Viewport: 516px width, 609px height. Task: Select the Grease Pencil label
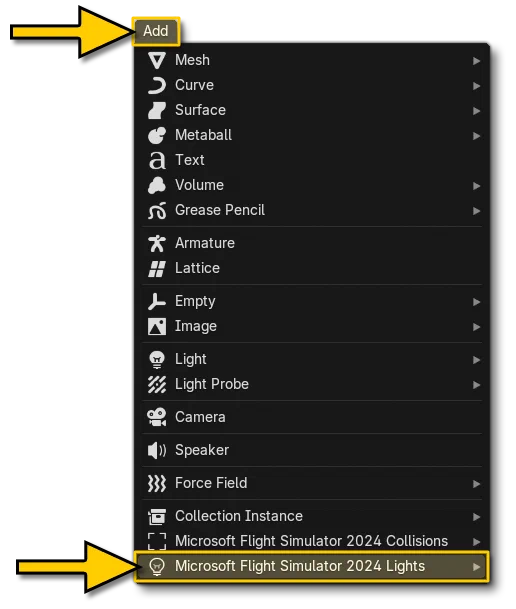pyautogui.click(x=220, y=210)
